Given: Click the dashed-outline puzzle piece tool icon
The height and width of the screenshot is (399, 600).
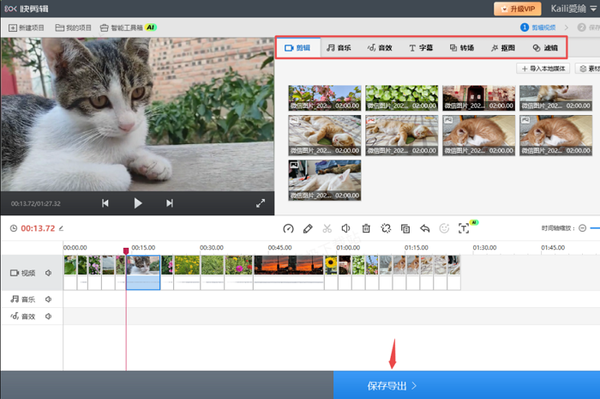Looking at the screenshot, I should pyautogui.click(x=386, y=228).
